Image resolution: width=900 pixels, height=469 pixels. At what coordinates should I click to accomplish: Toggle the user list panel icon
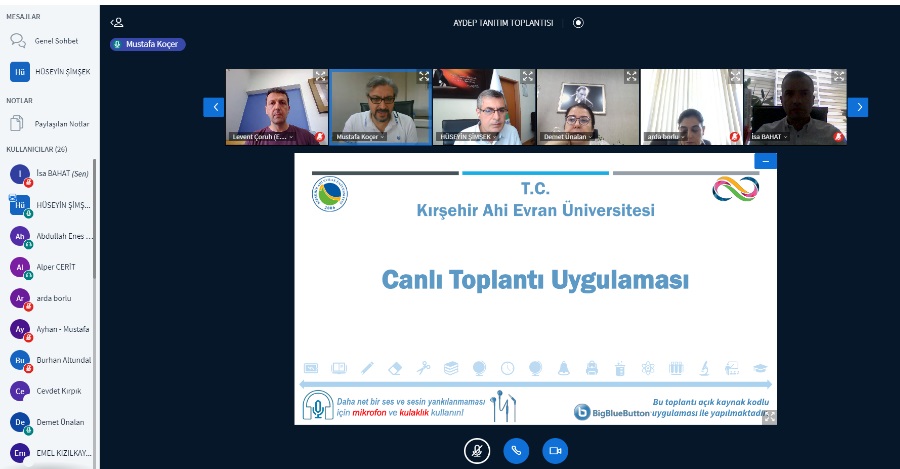click(x=117, y=22)
